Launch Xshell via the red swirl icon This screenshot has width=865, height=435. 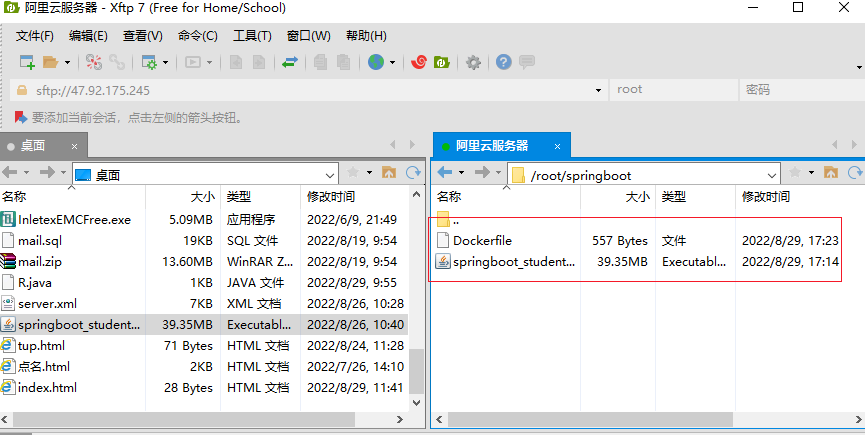pyautogui.click(x=419, y=62)
